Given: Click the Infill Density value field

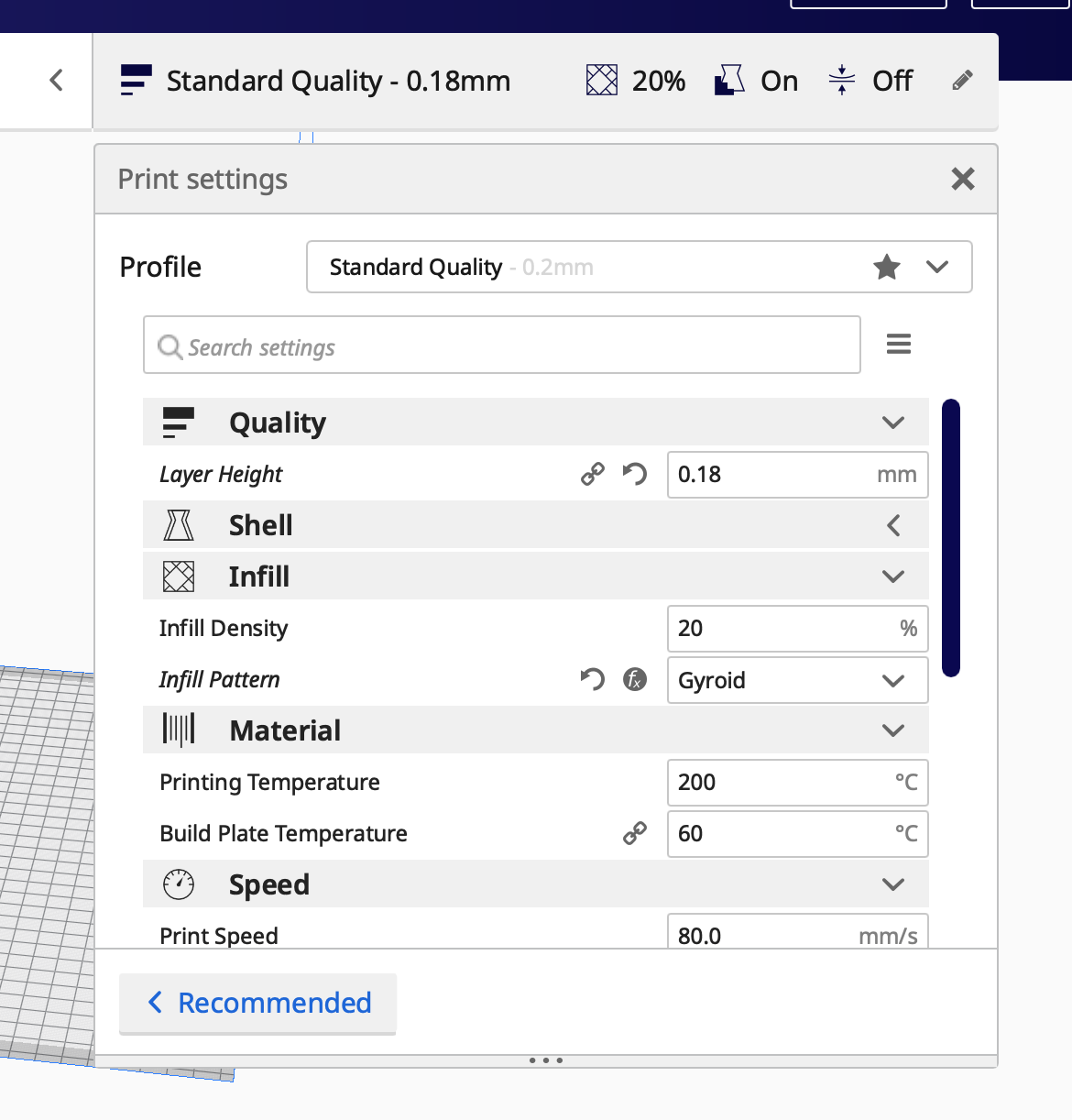Looking at the screenshot, I should 798,629.
